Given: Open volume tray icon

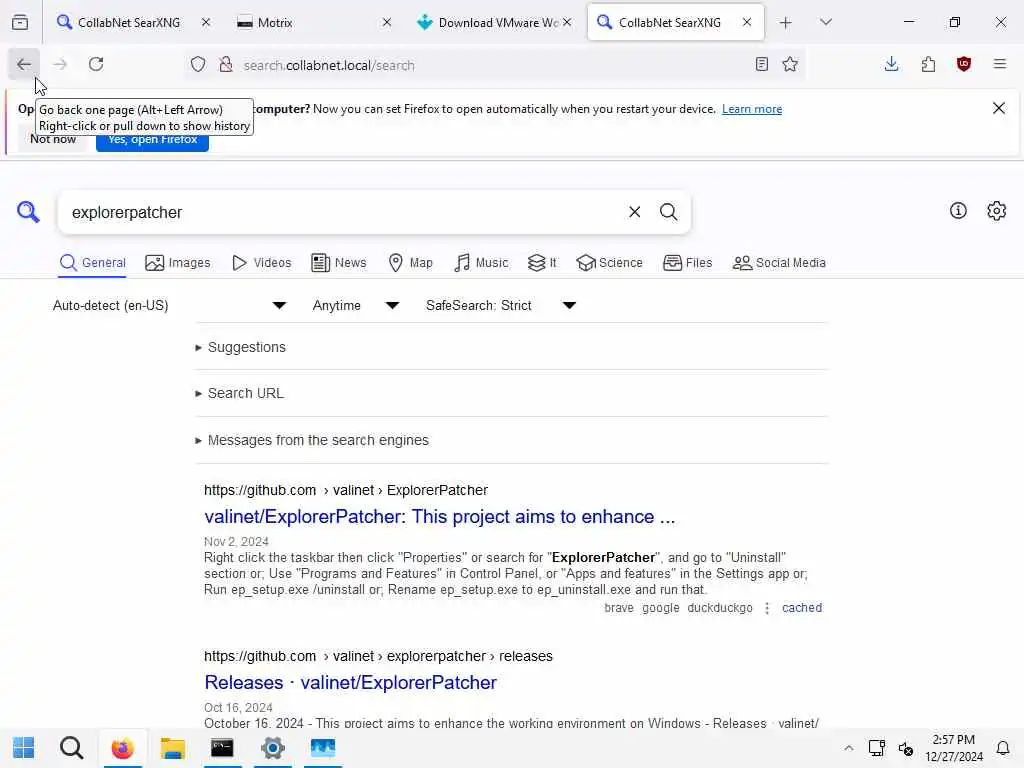Looking at the screenshot, I should pos(905,748).
